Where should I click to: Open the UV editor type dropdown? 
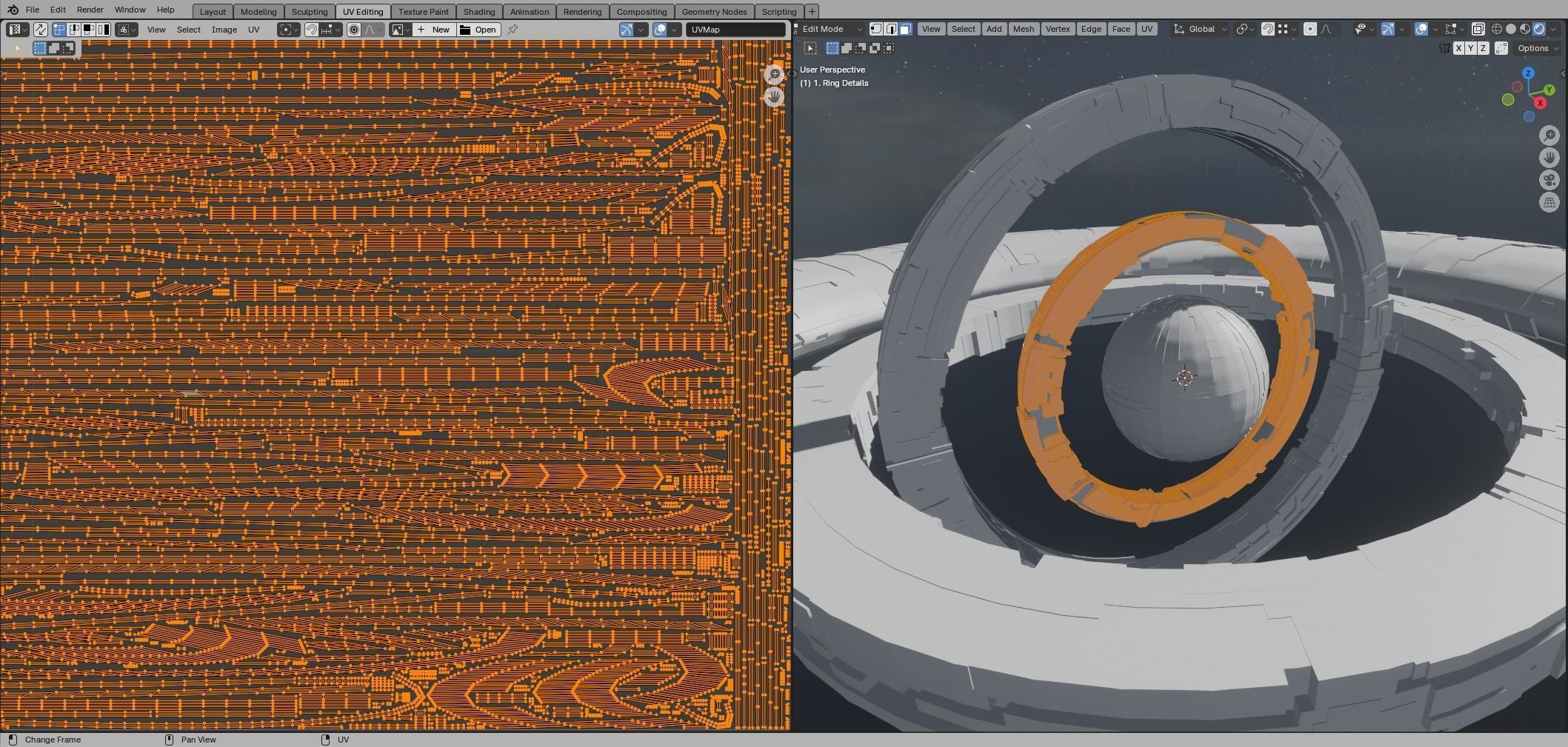click(17, 30)
